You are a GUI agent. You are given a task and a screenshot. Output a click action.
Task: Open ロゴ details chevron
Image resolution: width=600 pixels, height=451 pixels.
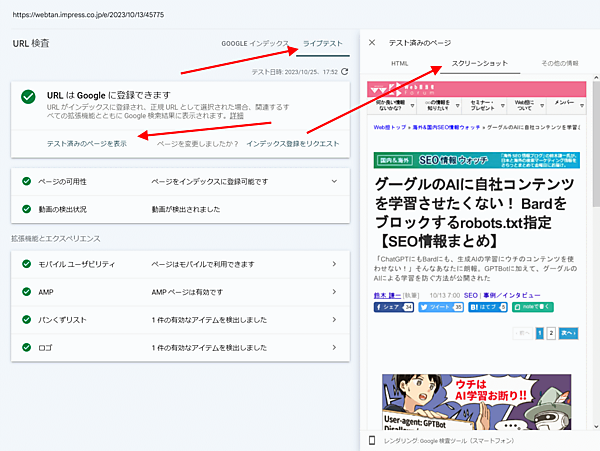click(x=334, y=347)
